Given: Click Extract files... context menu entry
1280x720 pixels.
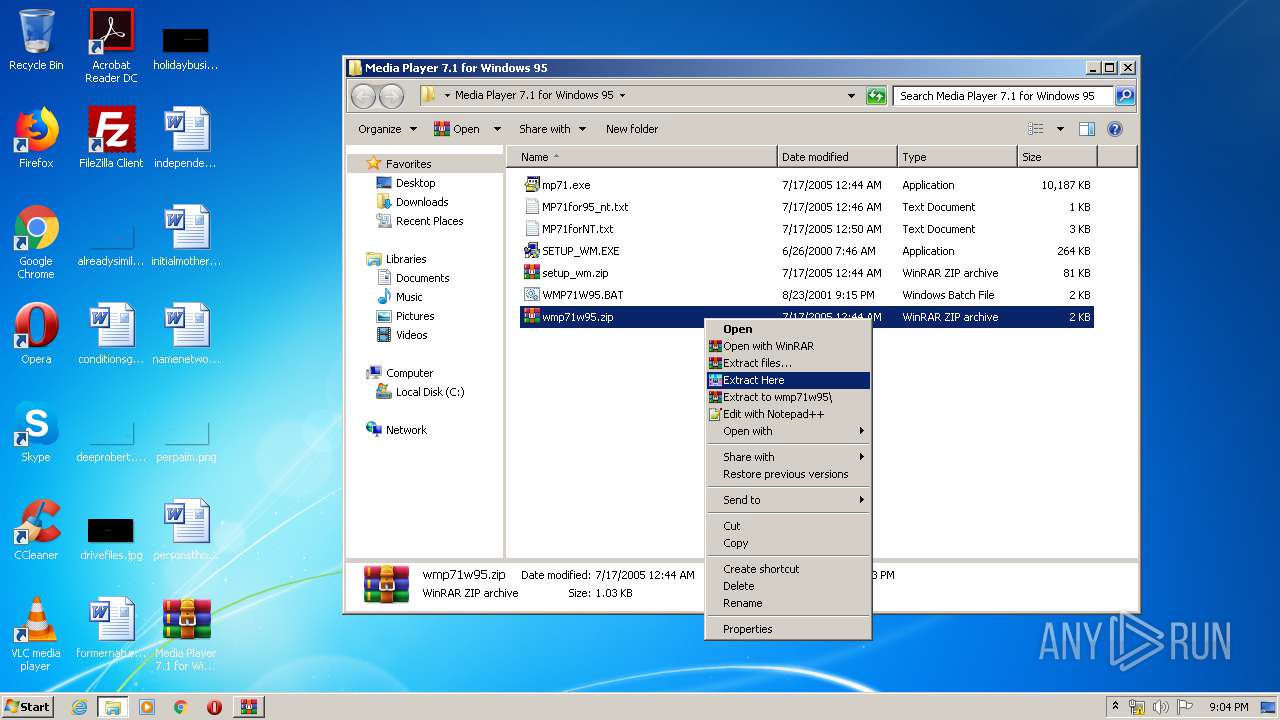Looking at the screenshot, I should point(788,363).
